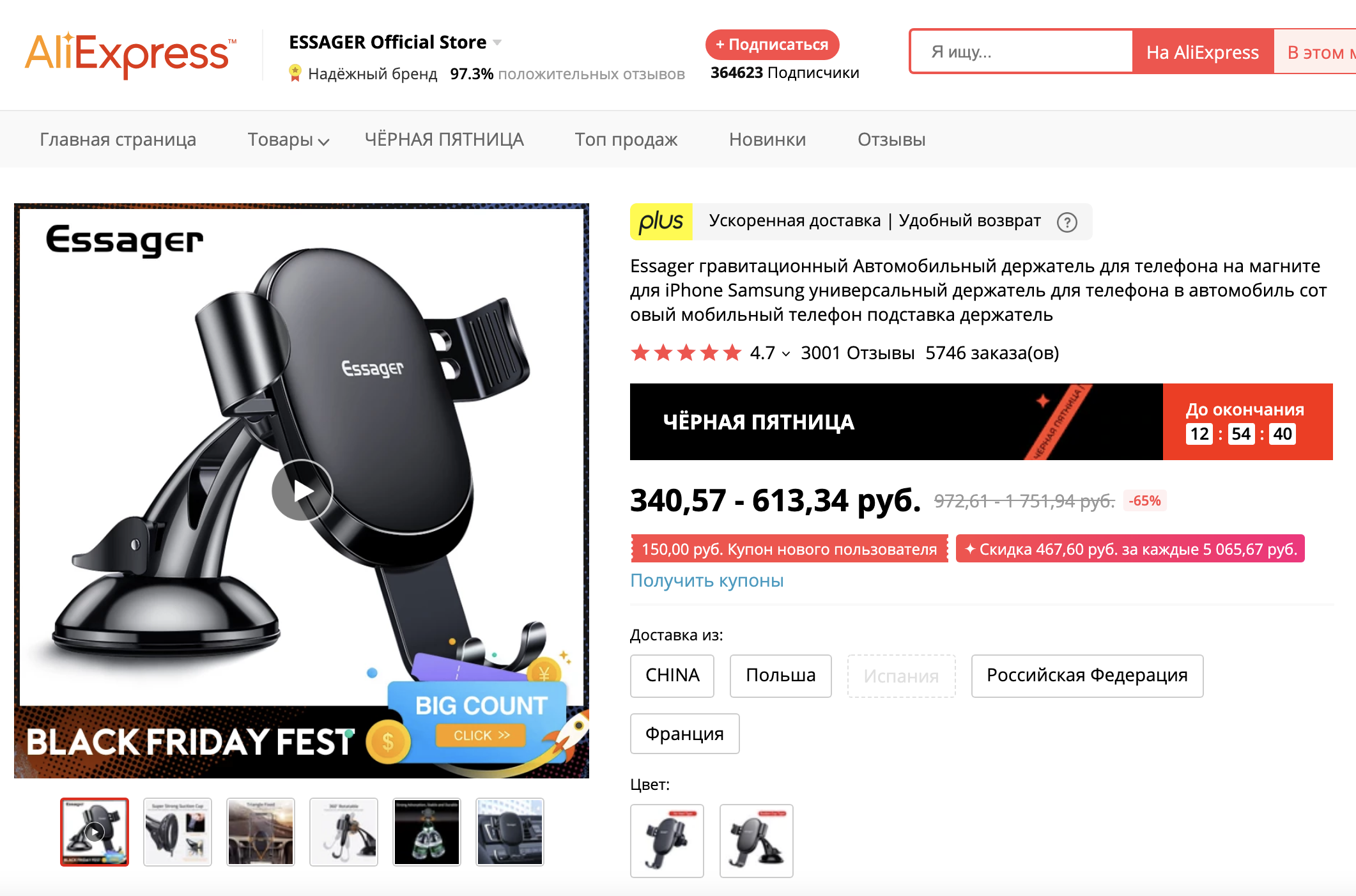Screen dimensions: 1356x896
Task: Click the BIG COUNT click banner
Action: pos(481,720)
